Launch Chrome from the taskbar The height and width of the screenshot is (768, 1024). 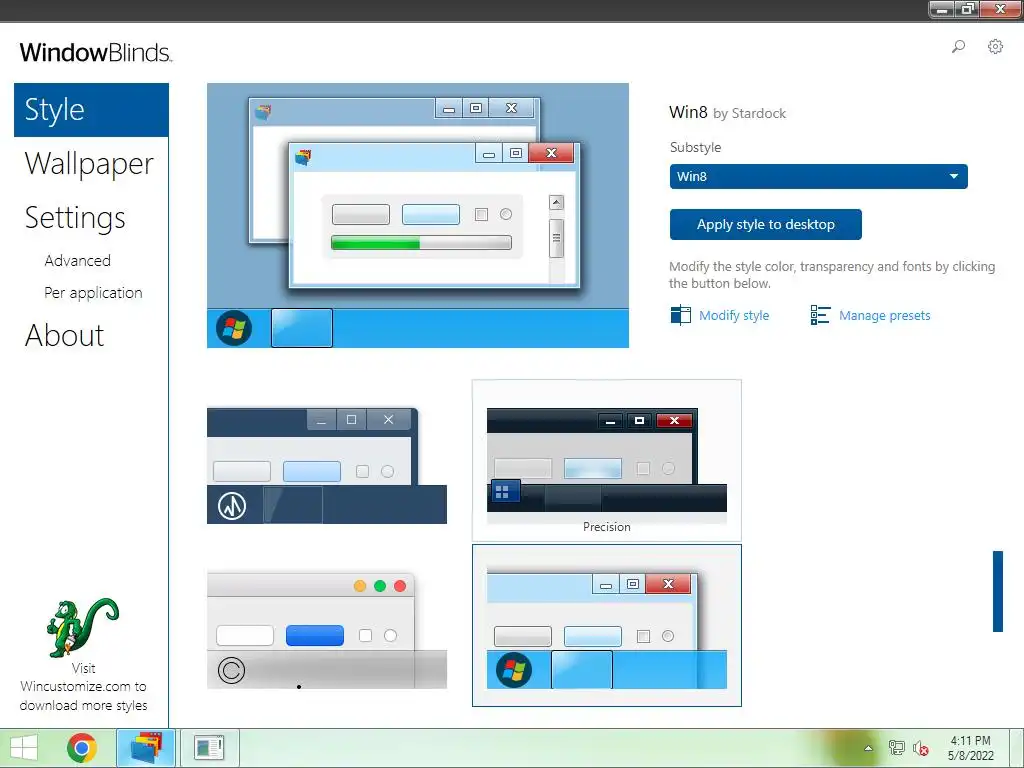coord(82,748)
